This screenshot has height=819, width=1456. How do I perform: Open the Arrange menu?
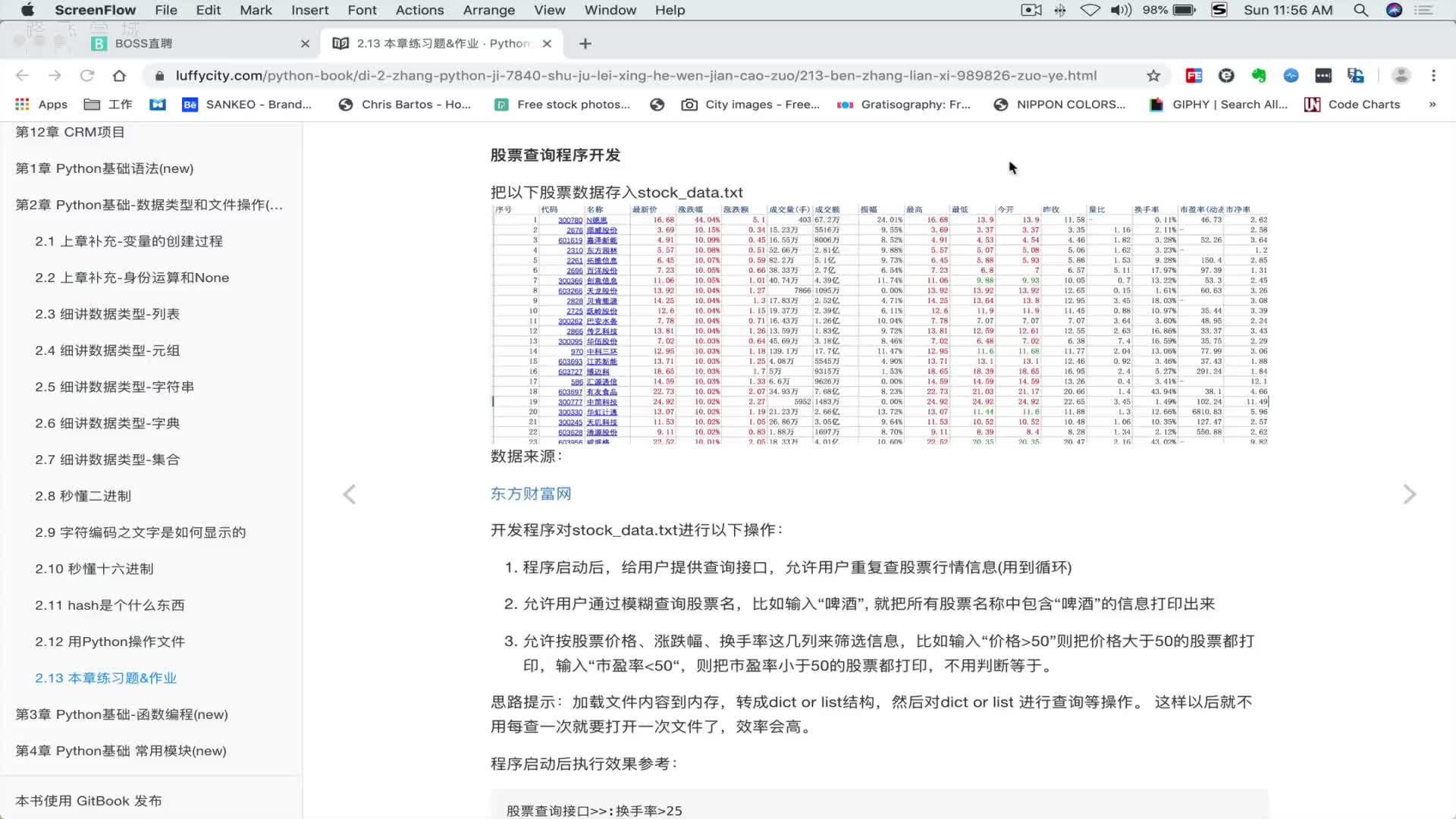488,10
